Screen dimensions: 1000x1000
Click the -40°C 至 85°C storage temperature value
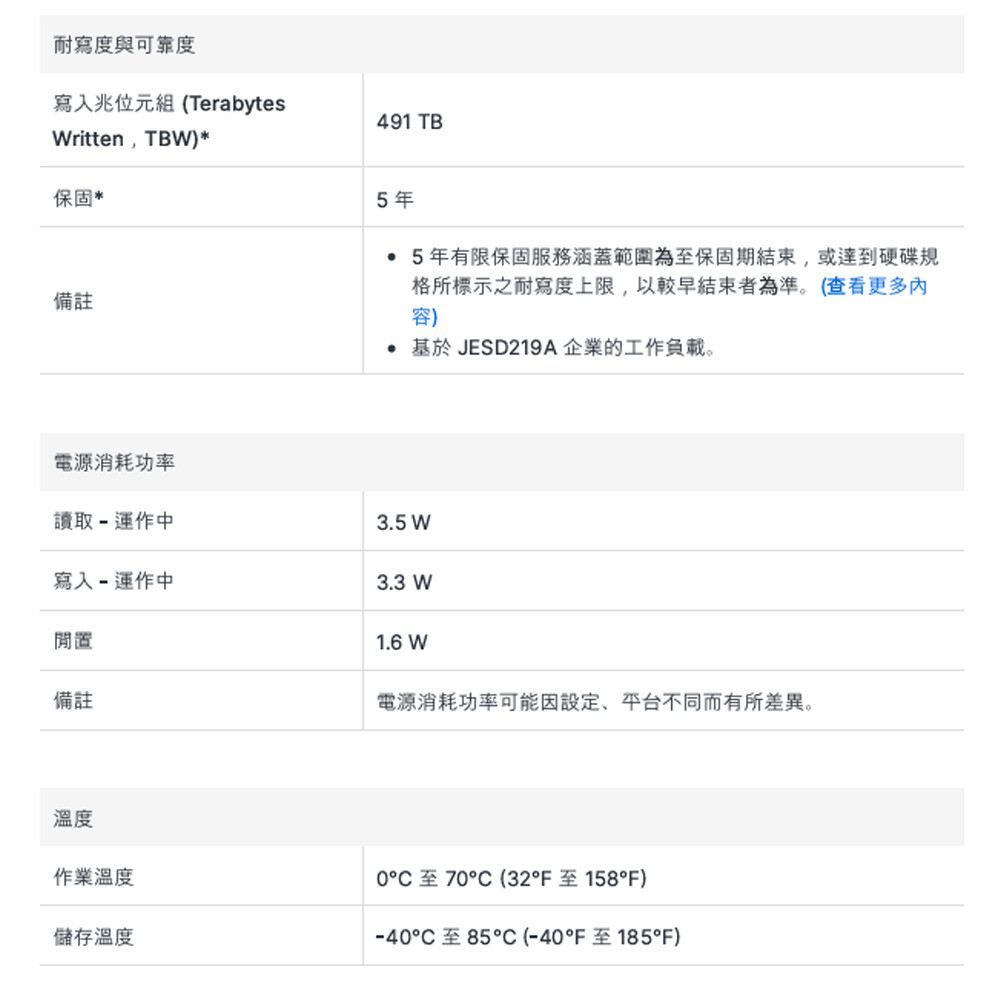tap(528, 937)
